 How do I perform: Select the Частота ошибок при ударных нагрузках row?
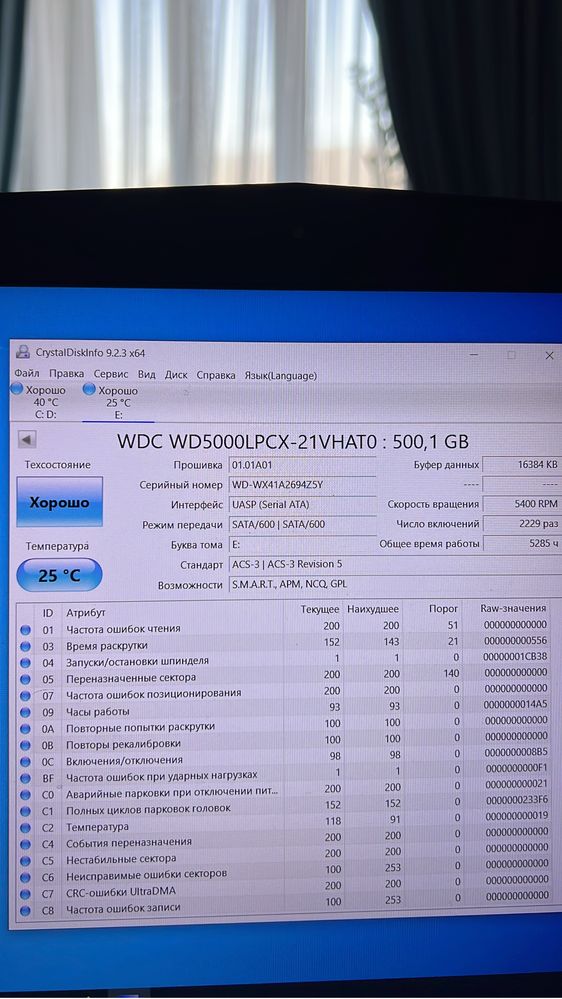(284, 774)
